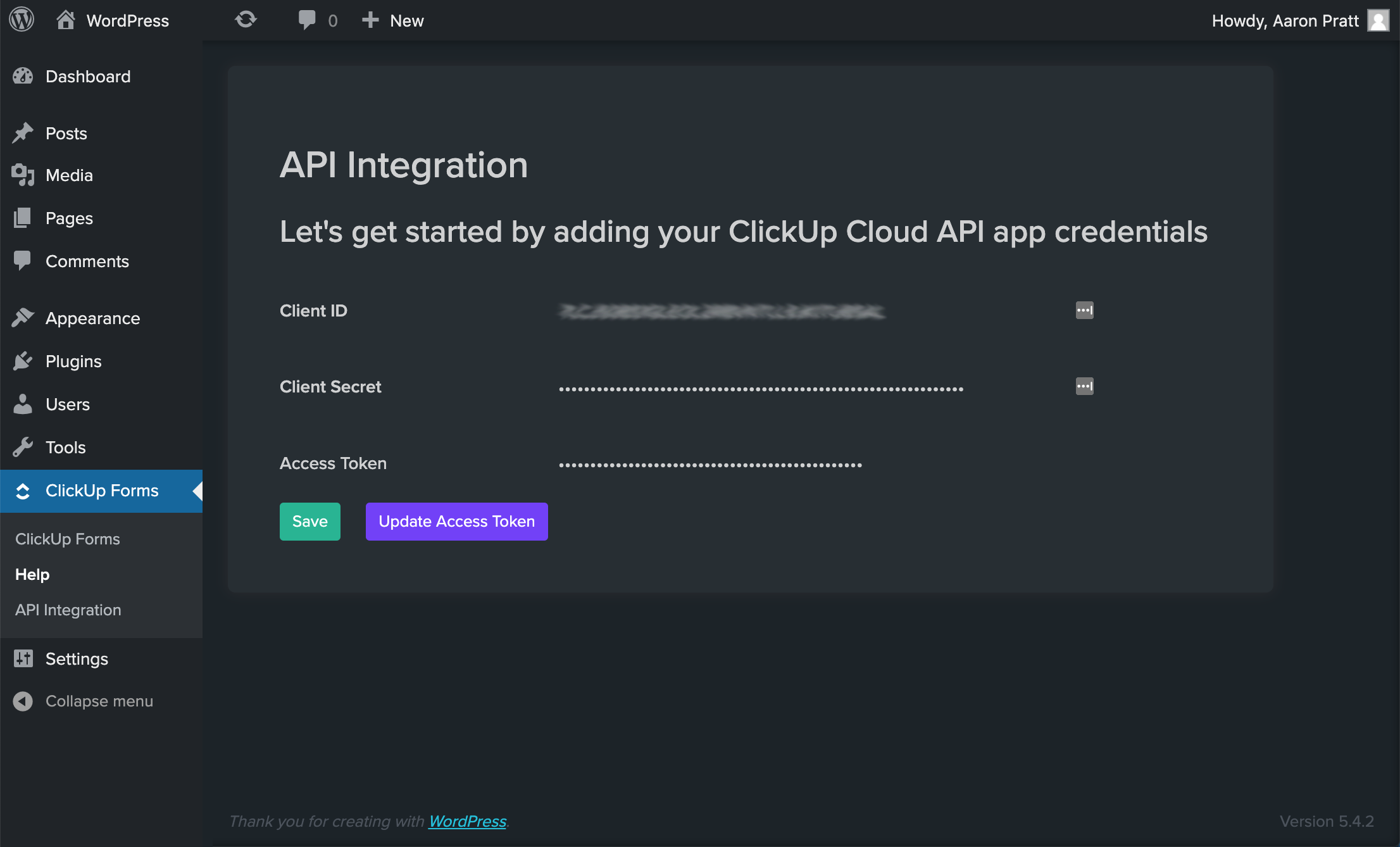The height and width of the screenshot is (847, 1400).
Task: Click the Access Token label
Action: 333,463
